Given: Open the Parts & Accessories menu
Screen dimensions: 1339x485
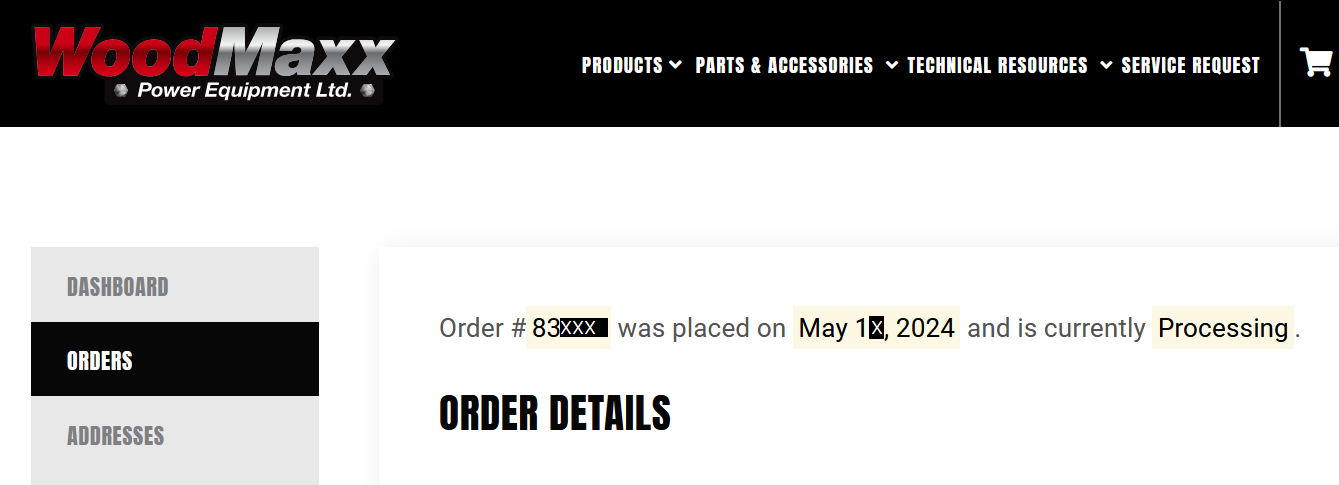Looking at the screenshot, I should 784,66.
